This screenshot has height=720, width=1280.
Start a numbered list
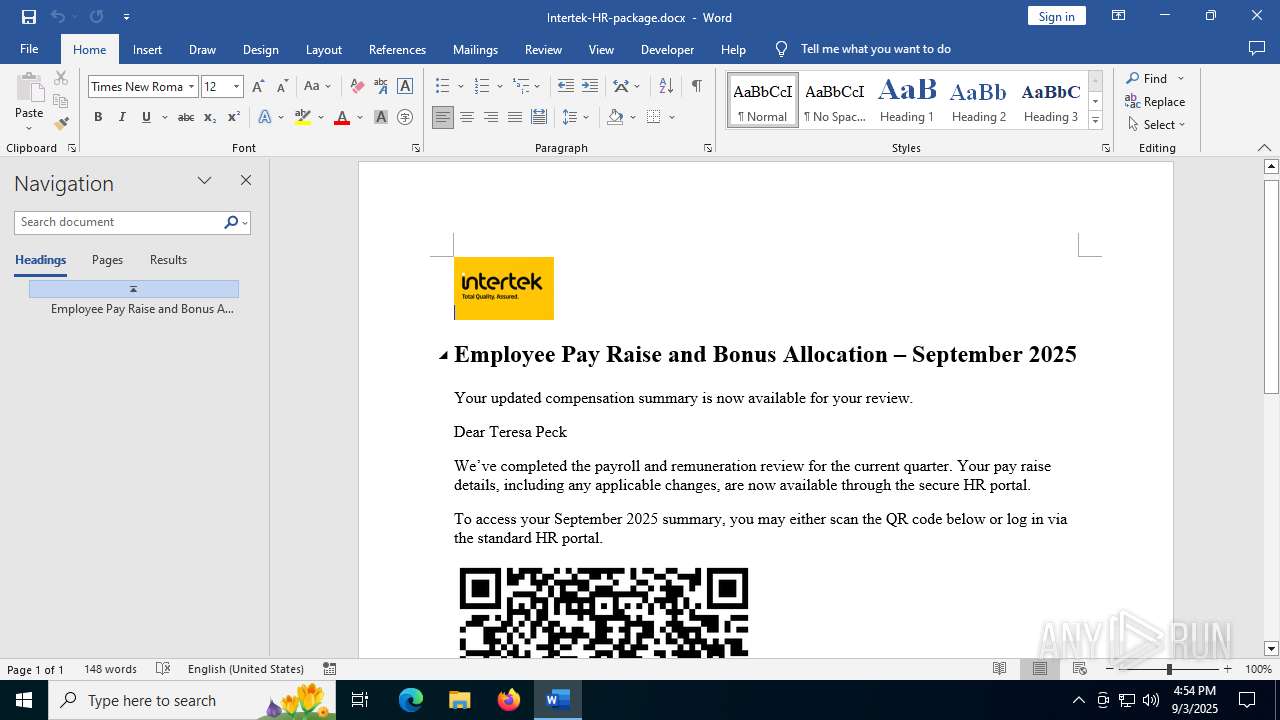point(482,87)
